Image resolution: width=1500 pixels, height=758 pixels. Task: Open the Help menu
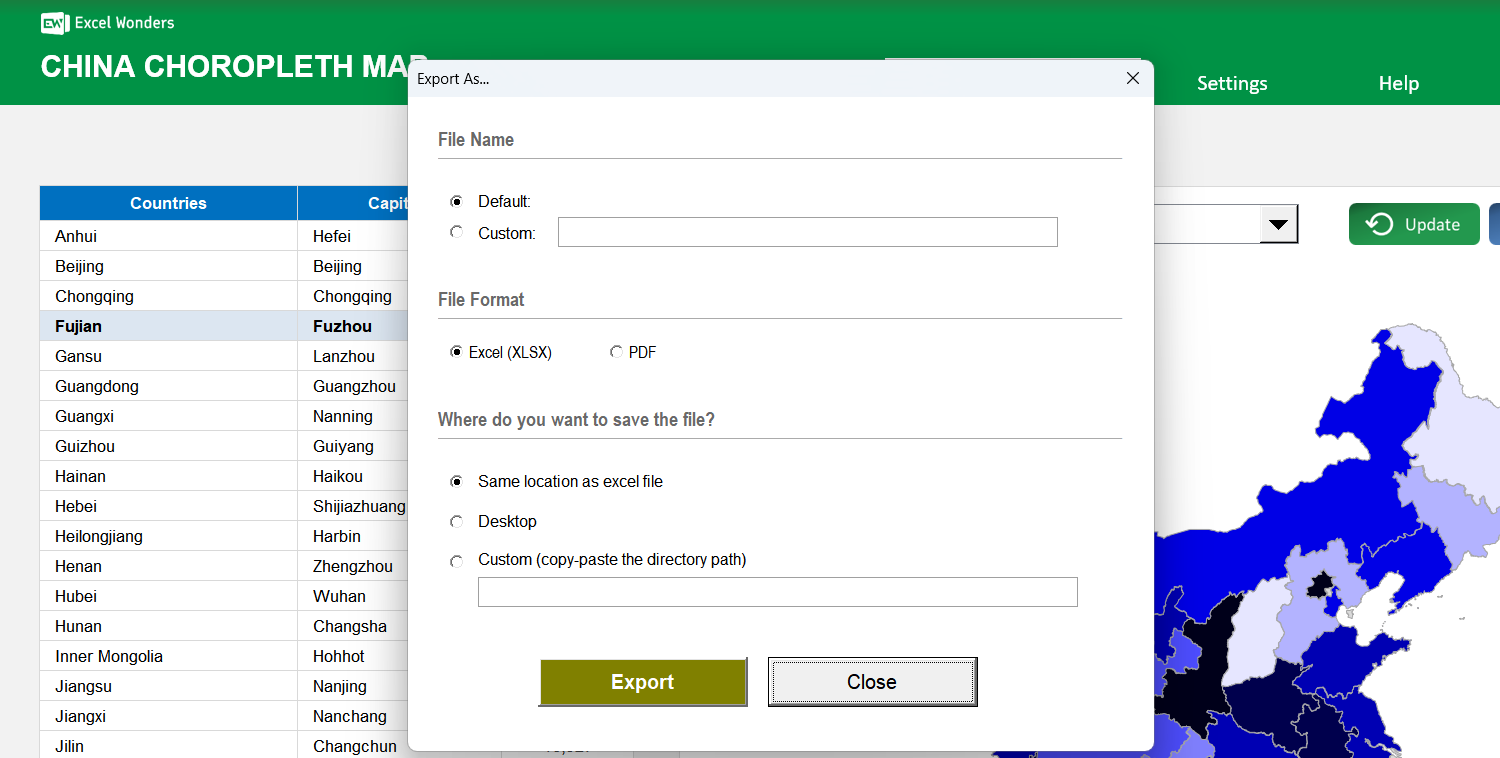[1397, 83]
